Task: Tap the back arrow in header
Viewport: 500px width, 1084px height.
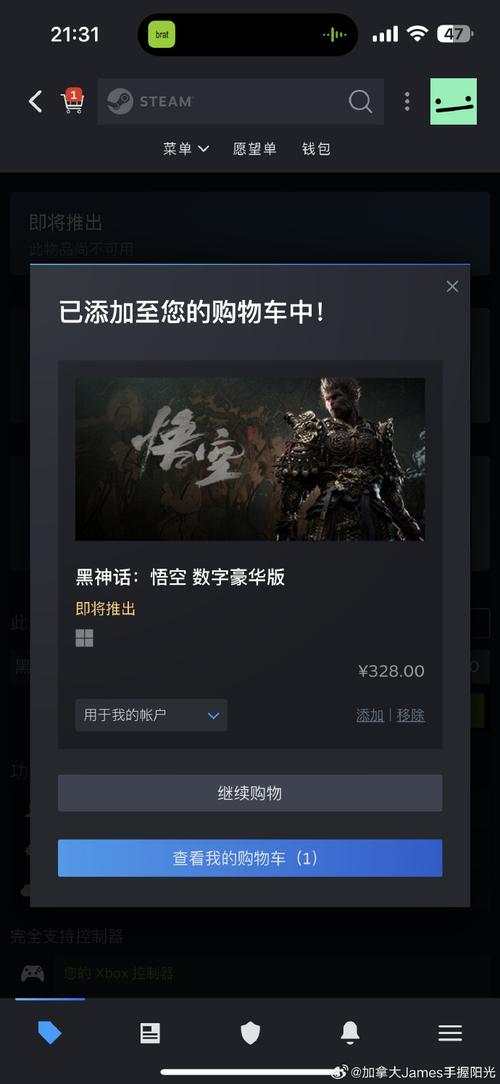Action: click(x=35, y=102)
